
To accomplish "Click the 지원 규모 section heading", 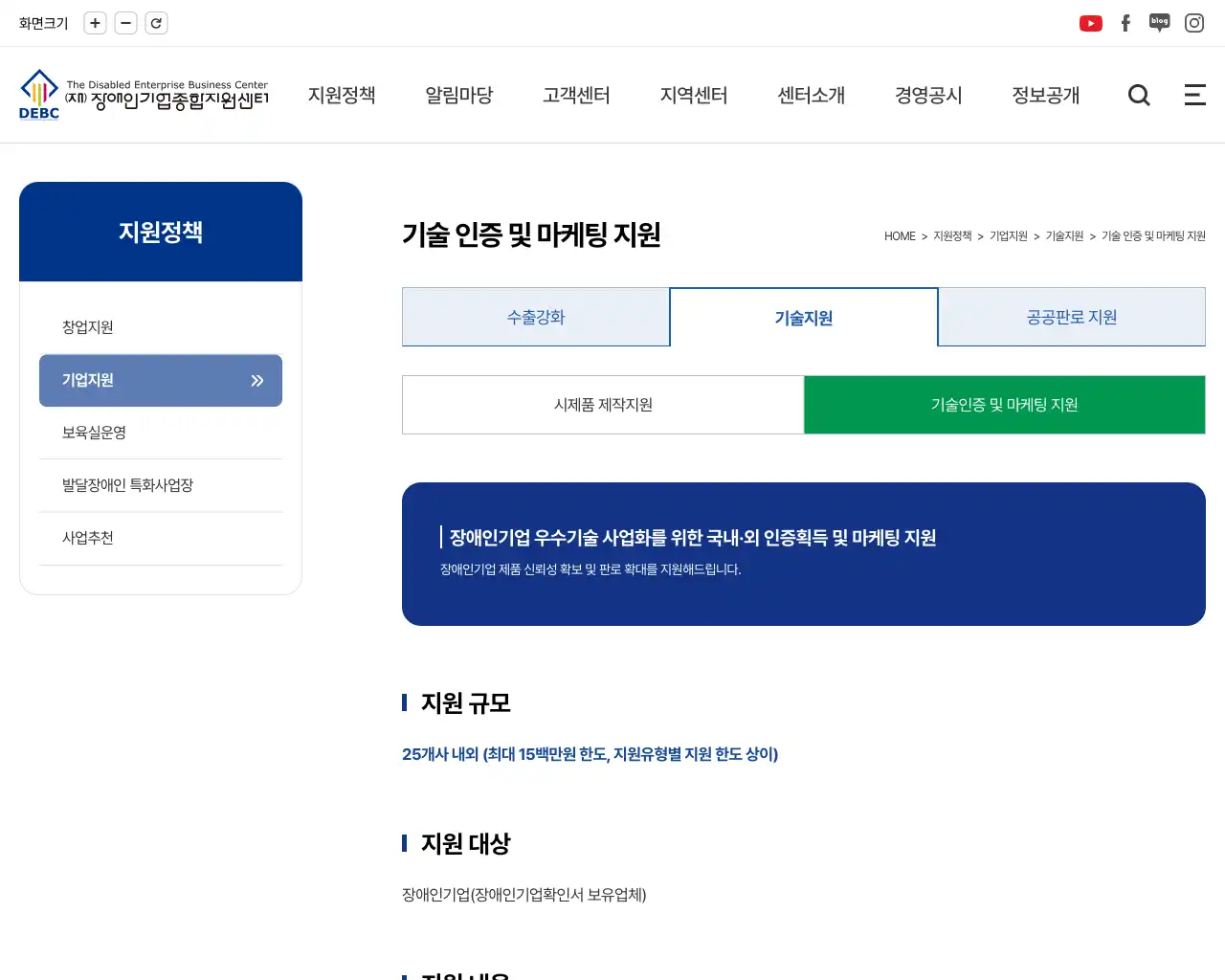I will pos(466,703).
